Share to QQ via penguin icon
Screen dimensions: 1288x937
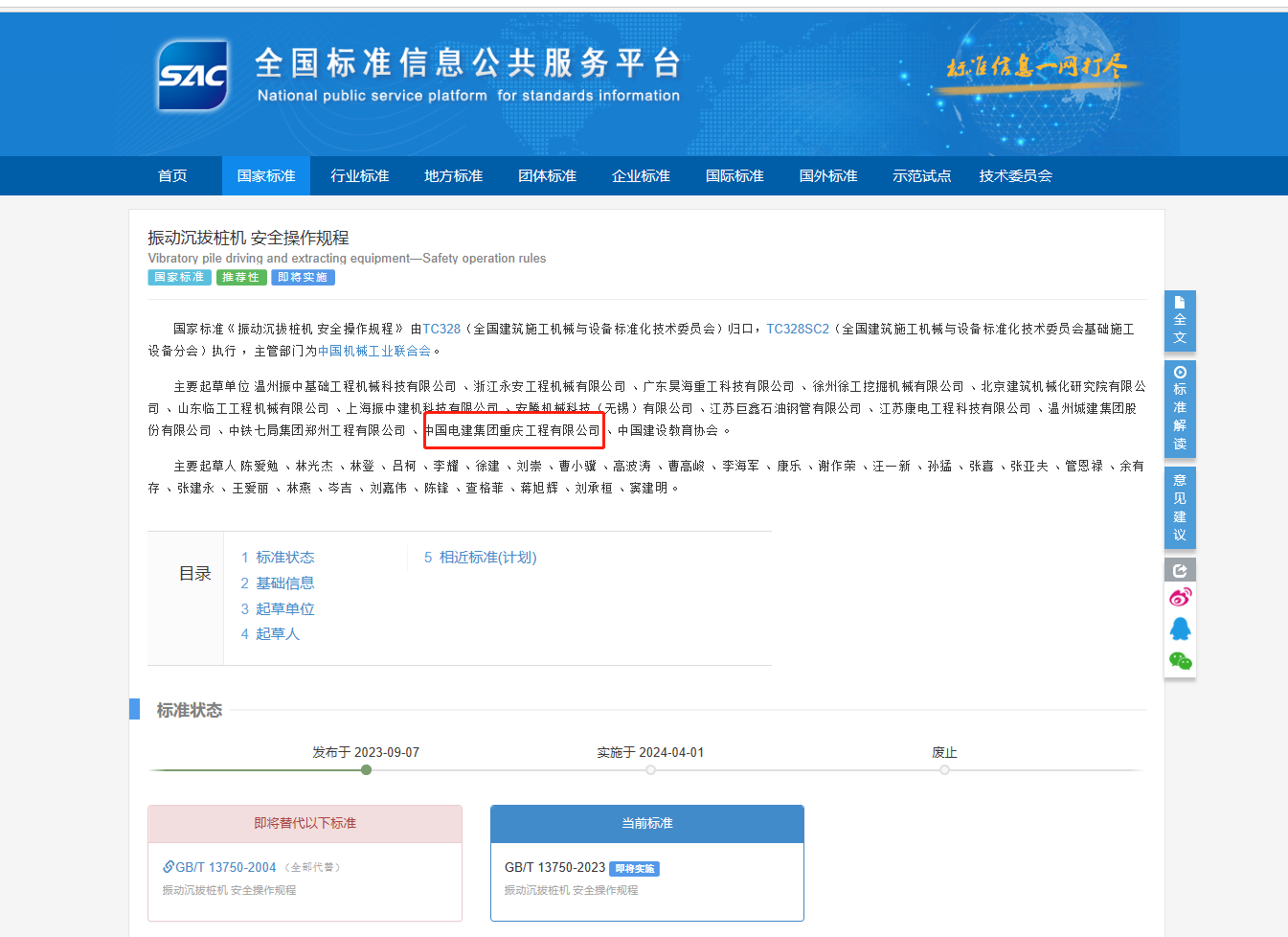coord(1180,629)
